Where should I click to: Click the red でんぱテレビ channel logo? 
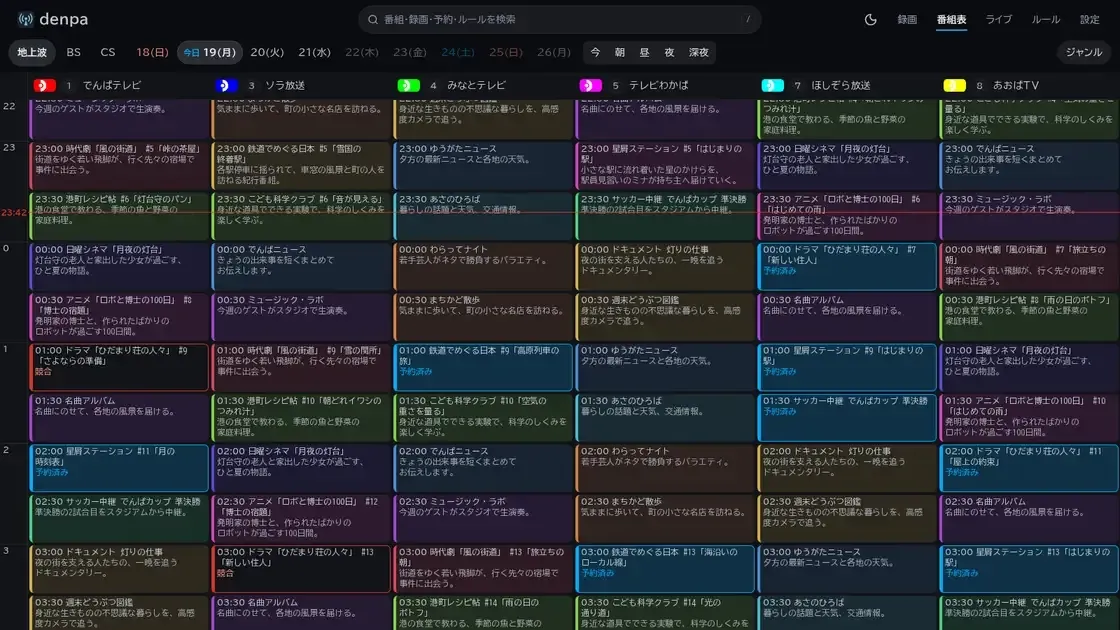click(x=44, y=85)
